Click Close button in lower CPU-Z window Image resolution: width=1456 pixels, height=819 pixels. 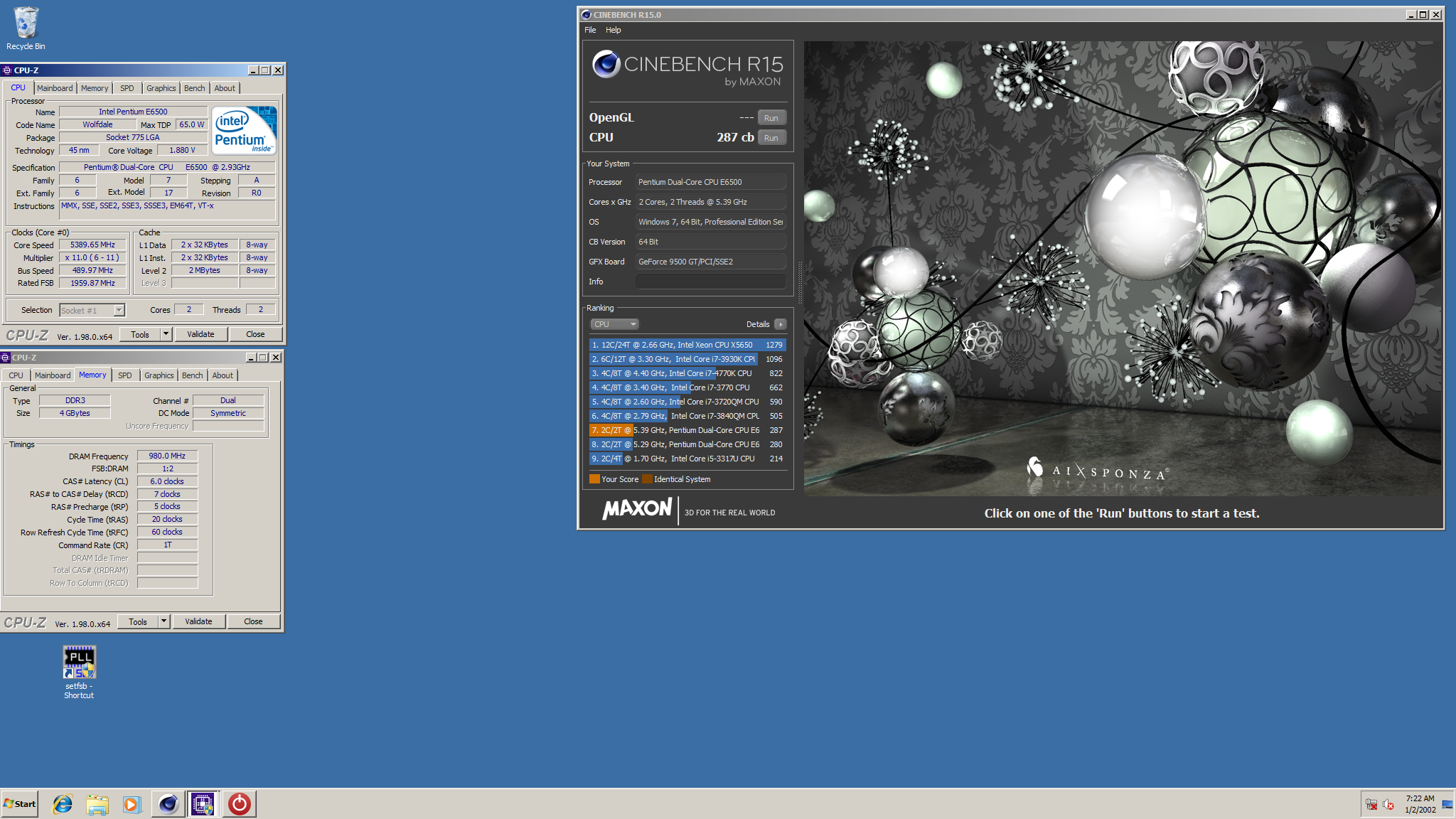pyautogui.click(x=253, y=621)
